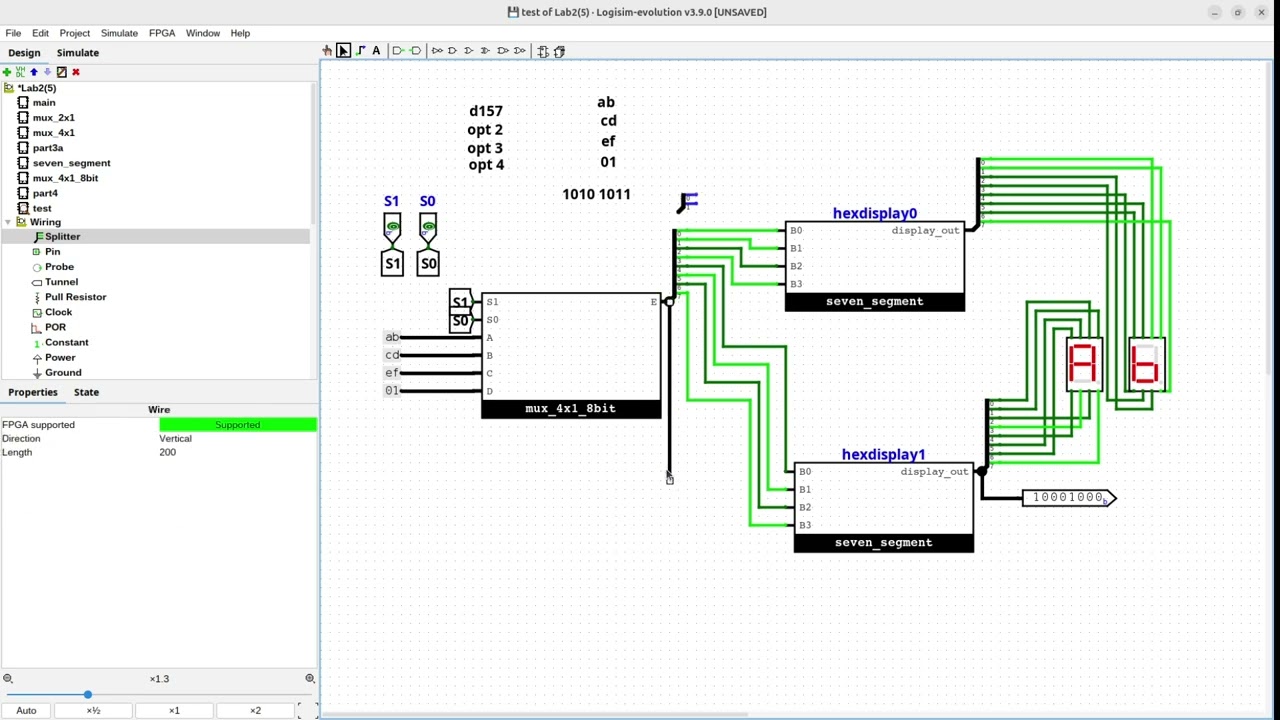Image resolution: width=1280 pixels, height=720 pixels.
Task: Open the FPGA menu
Action: click(x=162, y=33)
